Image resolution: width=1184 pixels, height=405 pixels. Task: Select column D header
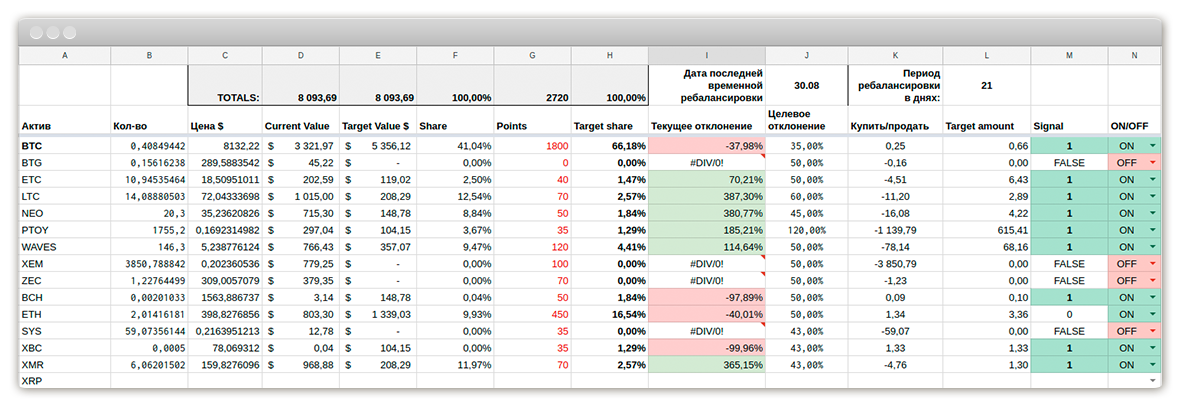301,56
